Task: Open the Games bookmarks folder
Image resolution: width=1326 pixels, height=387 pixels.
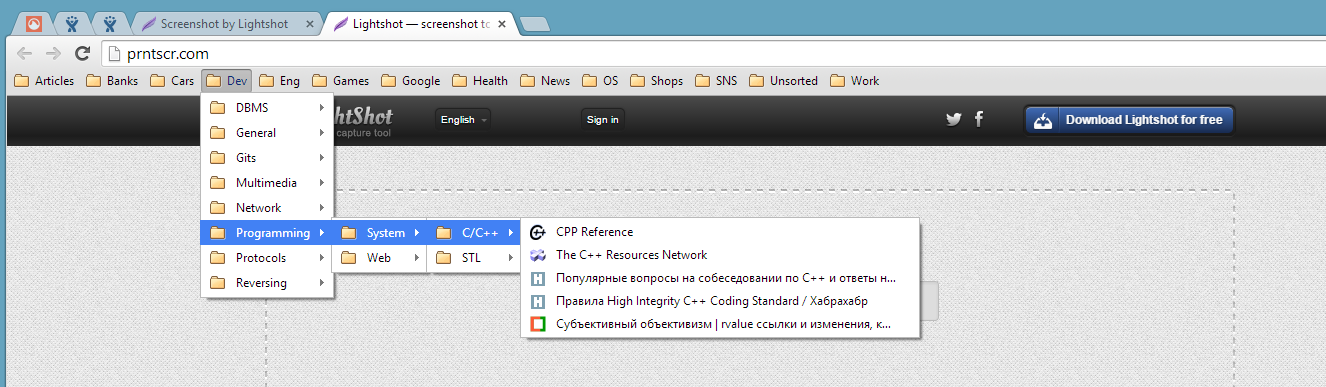Action: tap(340, 81)
